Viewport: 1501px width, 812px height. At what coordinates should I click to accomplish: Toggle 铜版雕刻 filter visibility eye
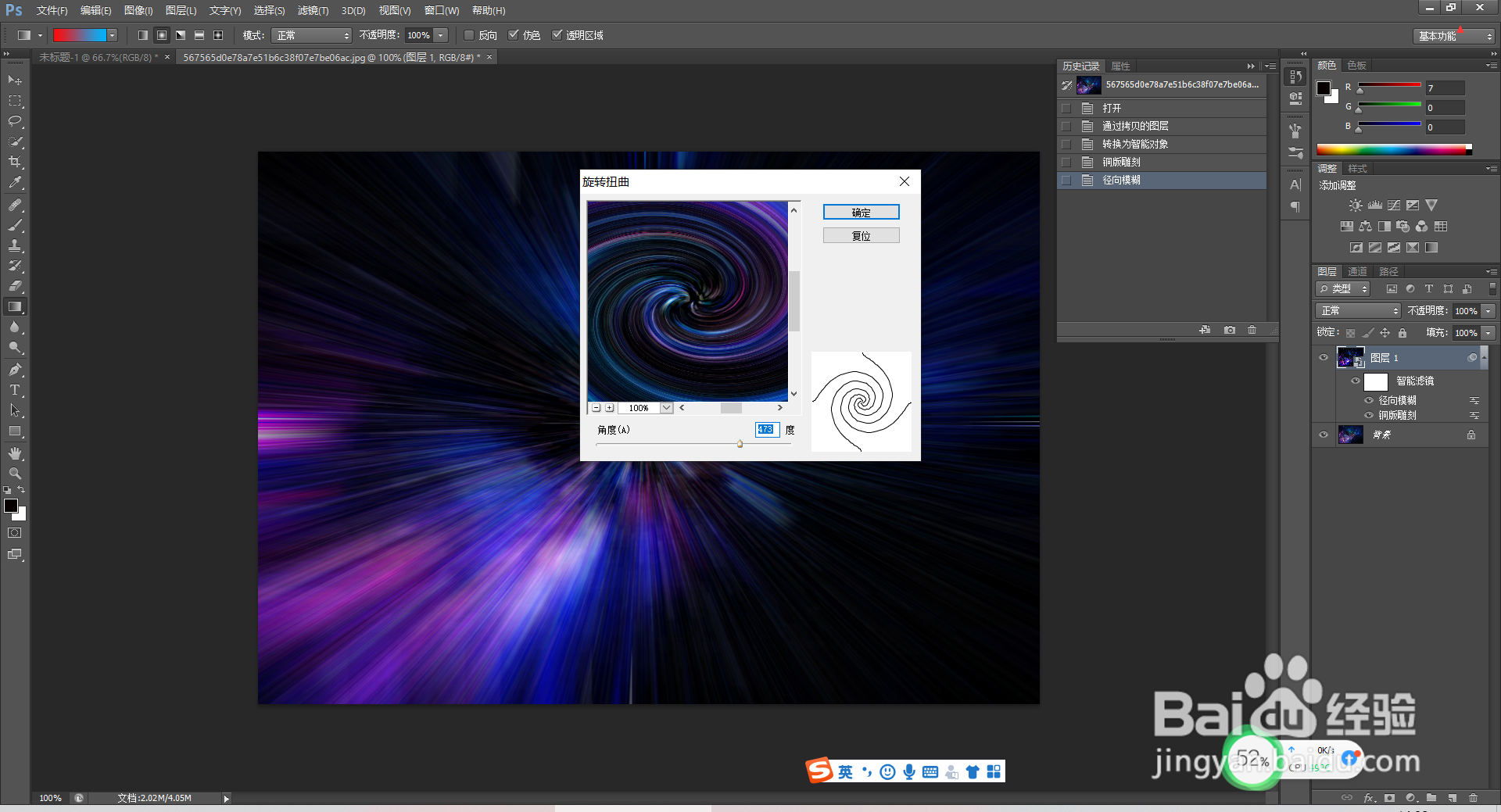pyautogui.click(x=1369, y=416)
